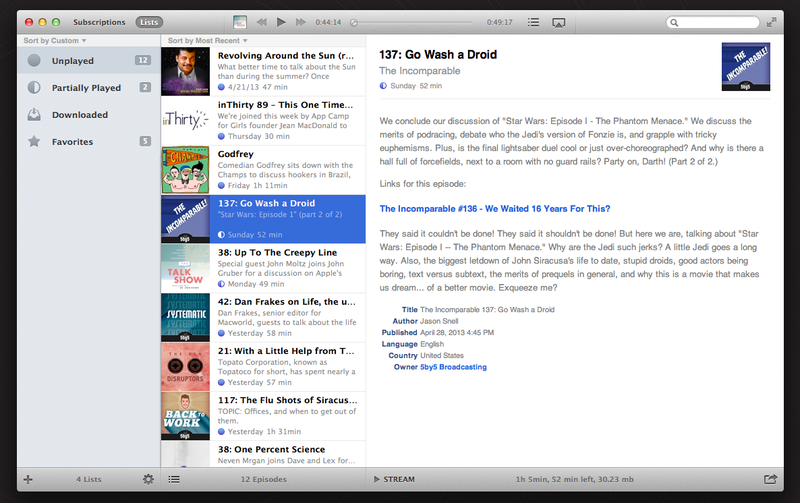The width and height of the screenshot is (800, 503).
Task: Click the search field
Action: tap(713, 22)
